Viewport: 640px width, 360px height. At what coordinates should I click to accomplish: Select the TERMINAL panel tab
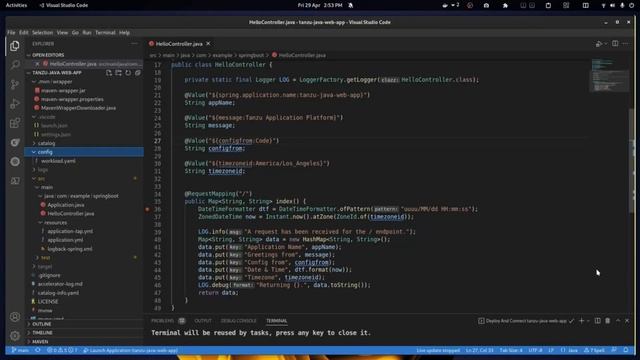pos(277,321)
